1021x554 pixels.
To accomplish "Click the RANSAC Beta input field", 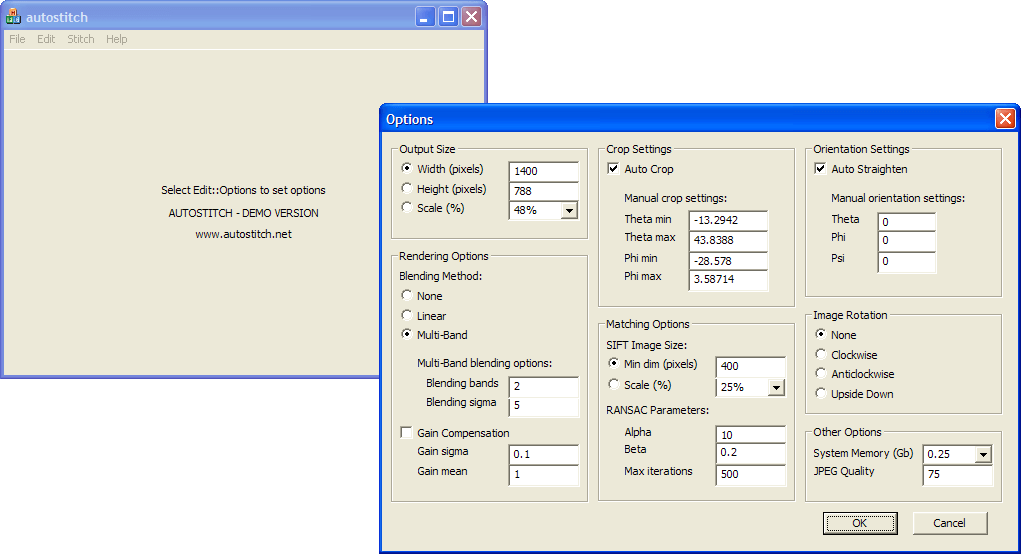I will (751, 453).
